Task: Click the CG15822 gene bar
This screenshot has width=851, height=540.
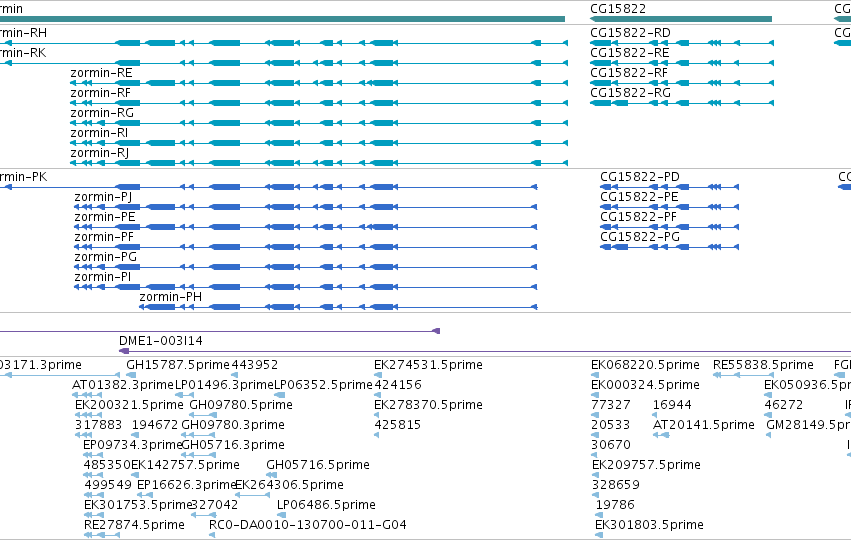Action: pyautogui.click(x=681, y=19)
